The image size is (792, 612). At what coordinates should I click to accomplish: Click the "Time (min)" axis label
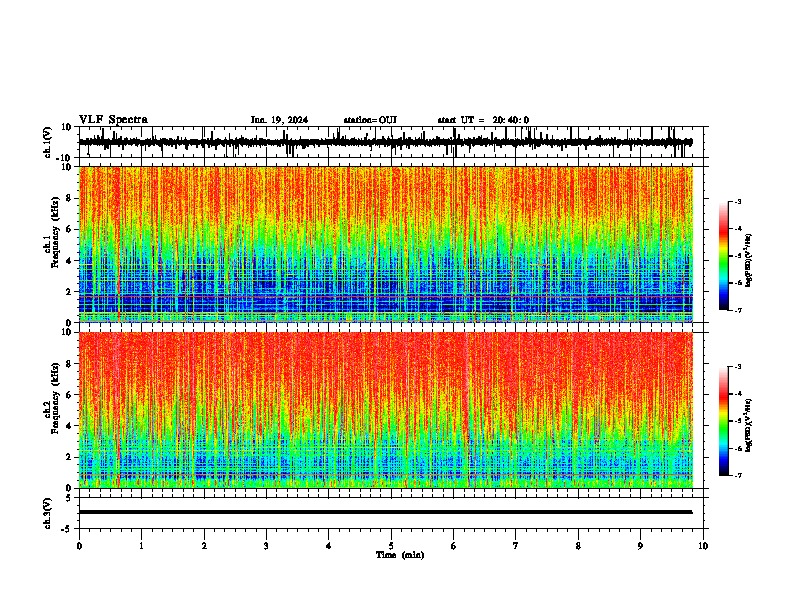pyautogui.click(x=400, y=555)
